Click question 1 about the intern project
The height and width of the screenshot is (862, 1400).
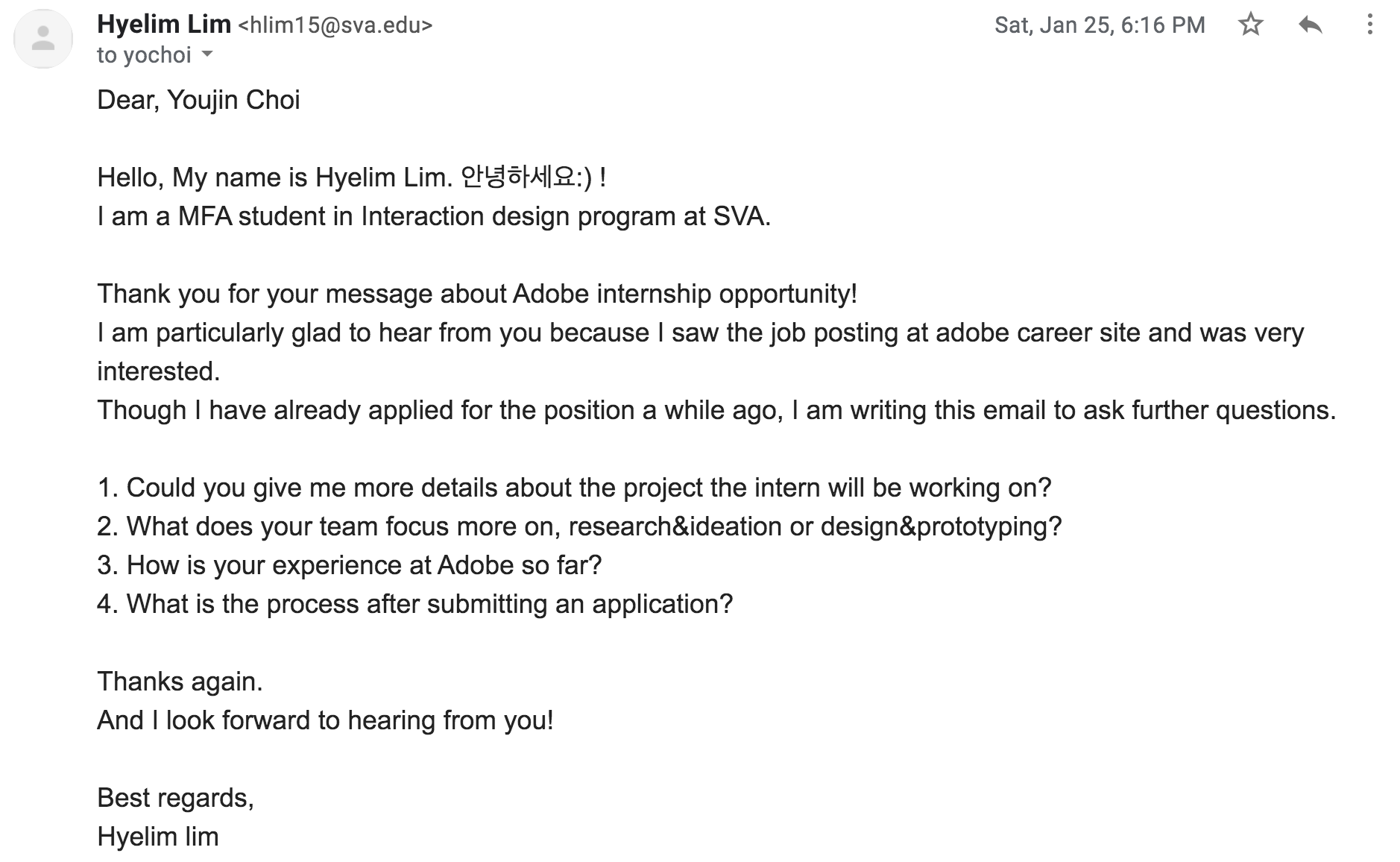(x=574, y=488)
